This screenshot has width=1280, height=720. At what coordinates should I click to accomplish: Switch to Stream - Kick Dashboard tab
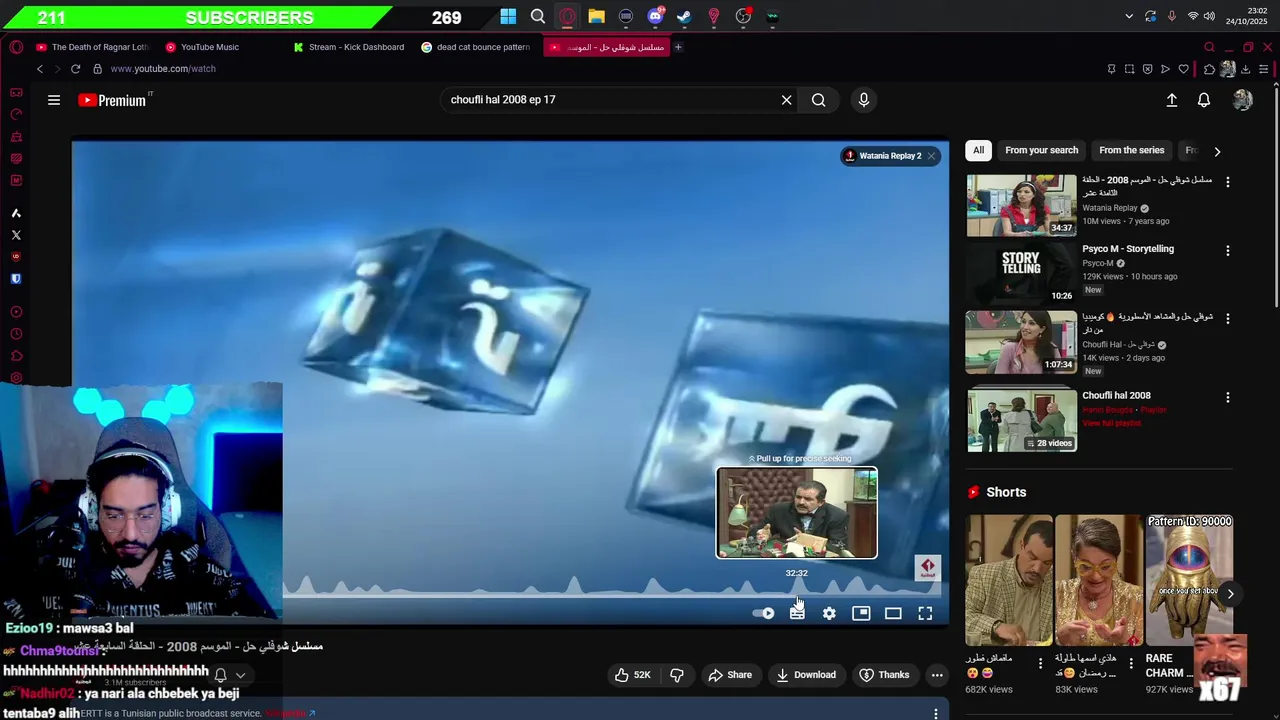point(349,47)
